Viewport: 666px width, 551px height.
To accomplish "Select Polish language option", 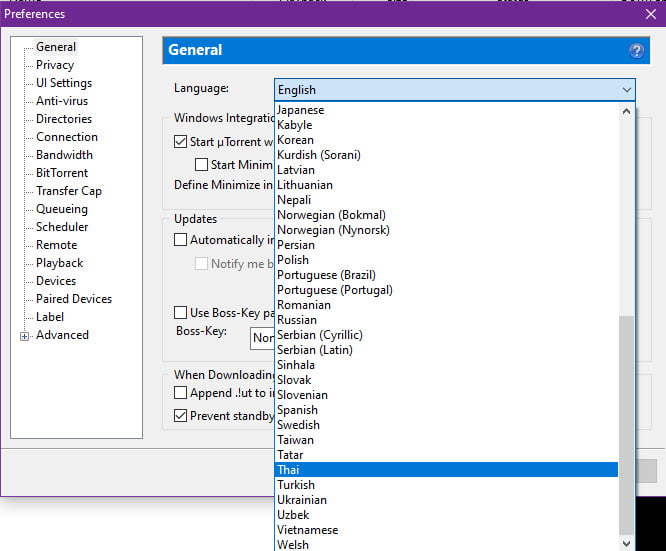I will (446, 260).
